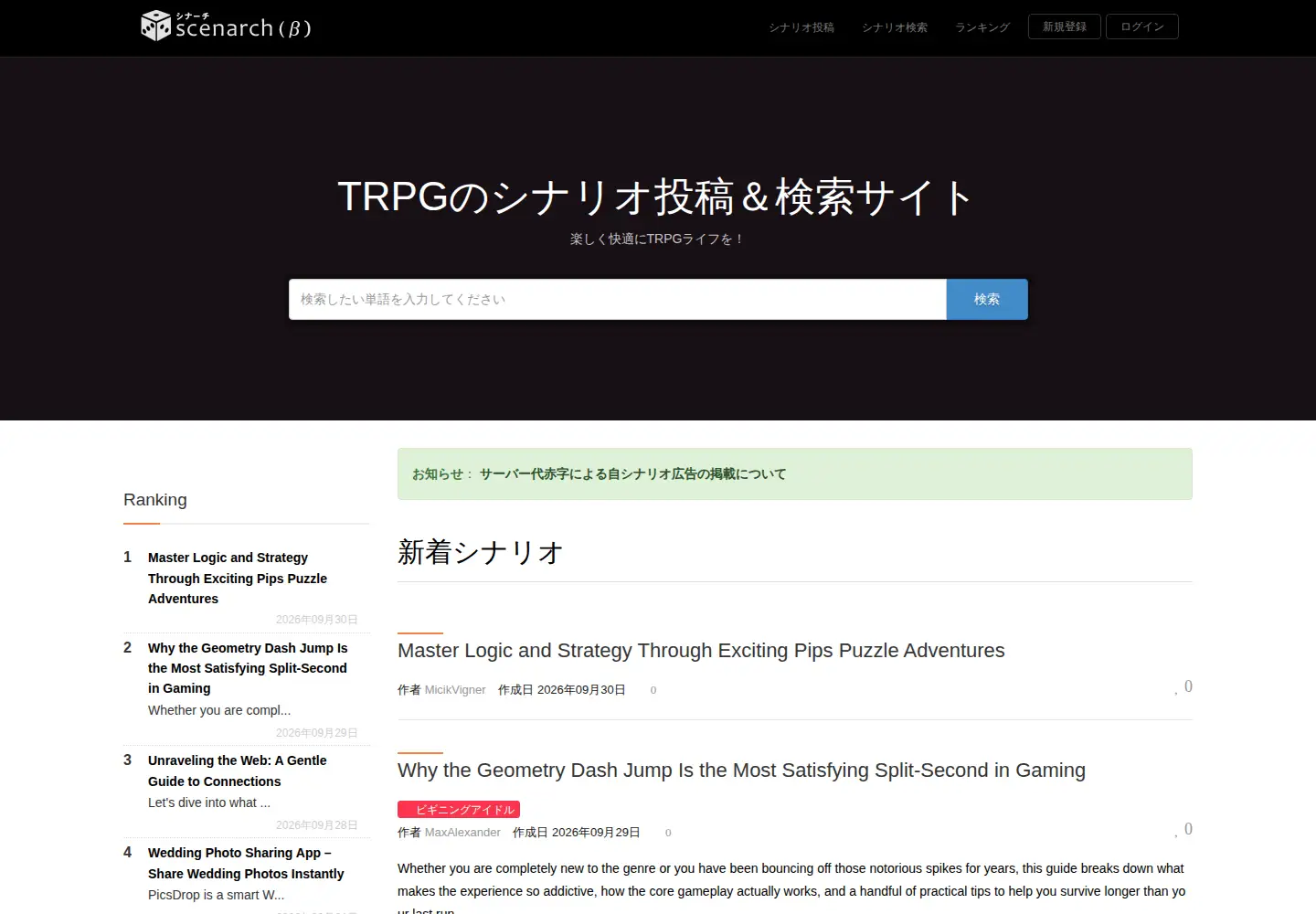Screen dimensions: 1316x914
Task: Click ranking snippet 'PicsDrop is a smart W...'
Action: coord(217,895)
